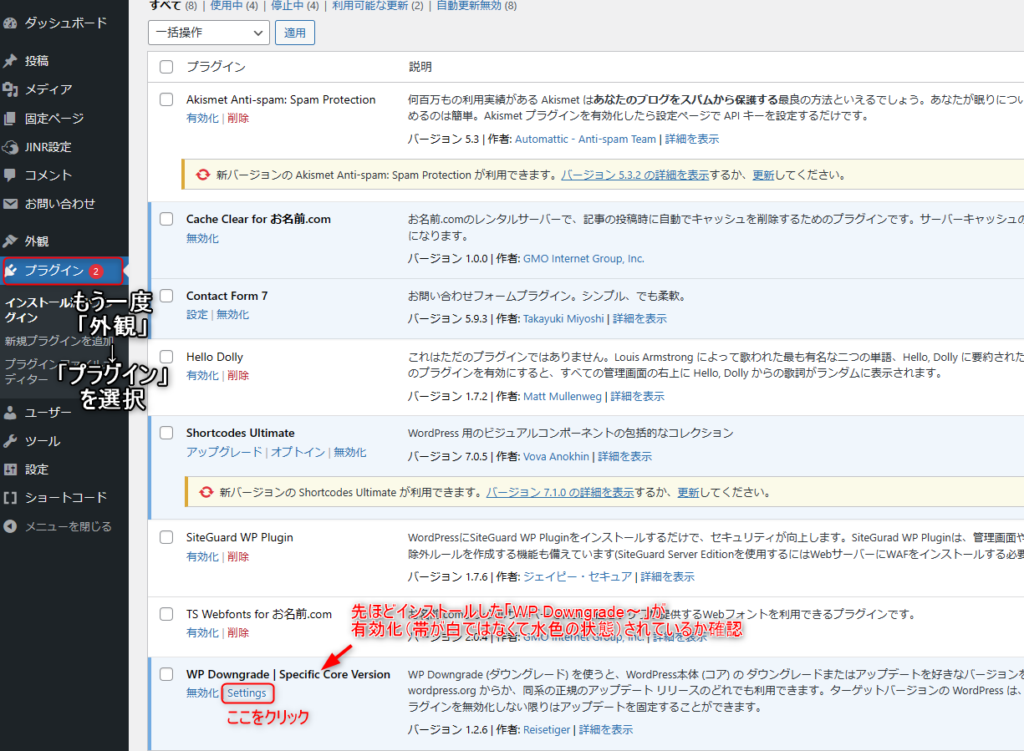This screenshot has width=1024, height=751.
Task: Open GMO Internet Group link in Cache Clear row
Action: 584,259
